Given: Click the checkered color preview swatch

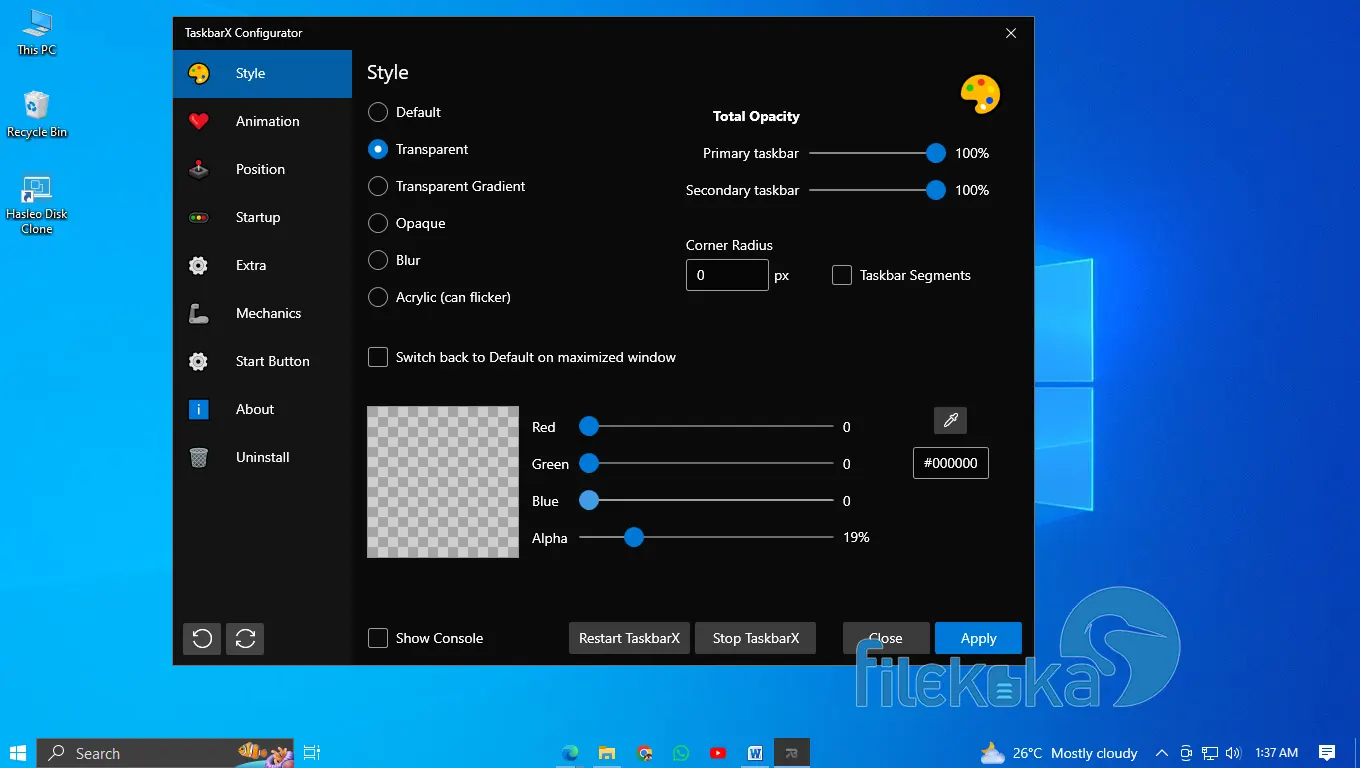Looking at the screenshot, I should pos(443,482).
